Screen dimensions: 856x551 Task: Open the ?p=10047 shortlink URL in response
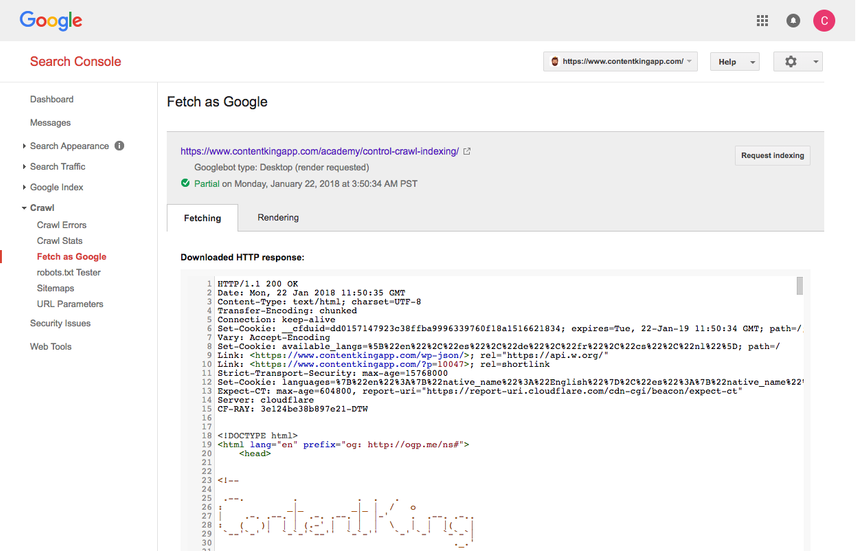click(x=359, y=364)
